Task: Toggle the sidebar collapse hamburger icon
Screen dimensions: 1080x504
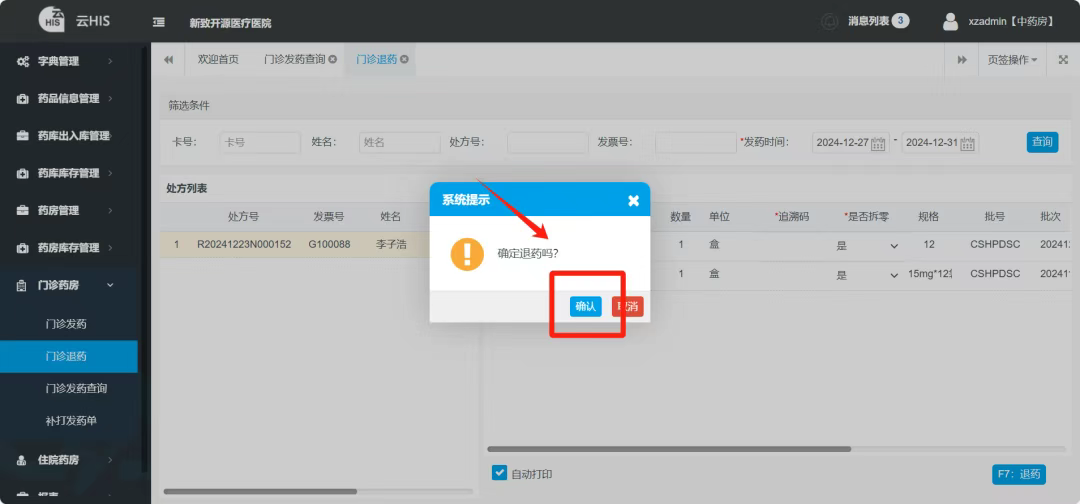Action: pyautogui.click(x=158, y=22)
